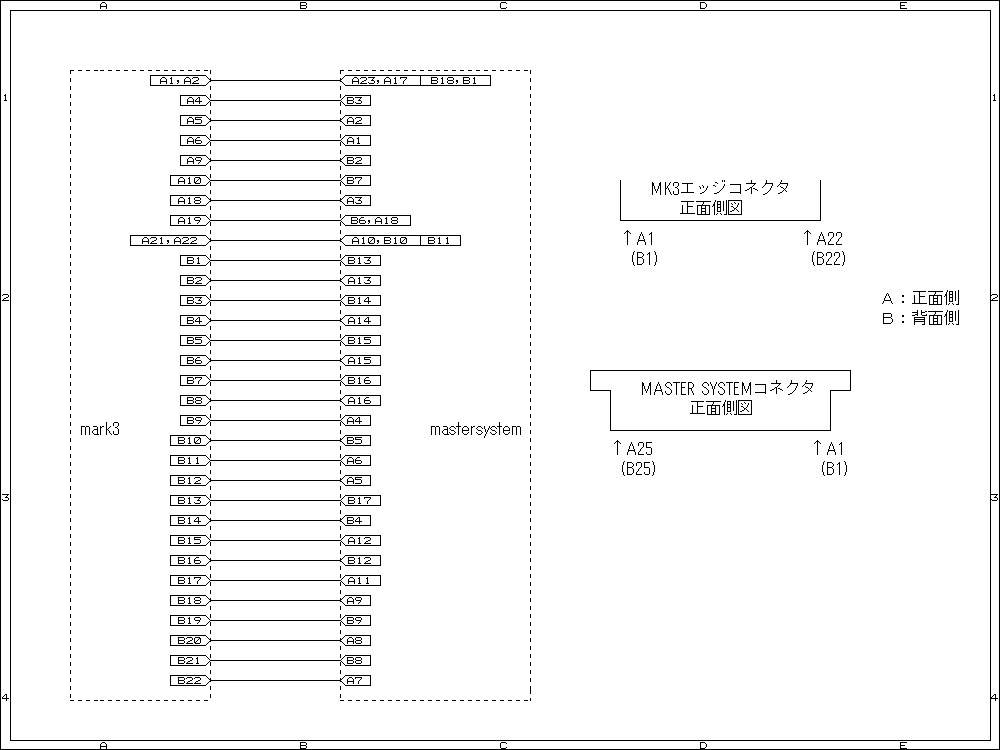Click the 'A19' mark3 pin label
The width and height of the screenshot is (1000, 750).
coord(189,221)
